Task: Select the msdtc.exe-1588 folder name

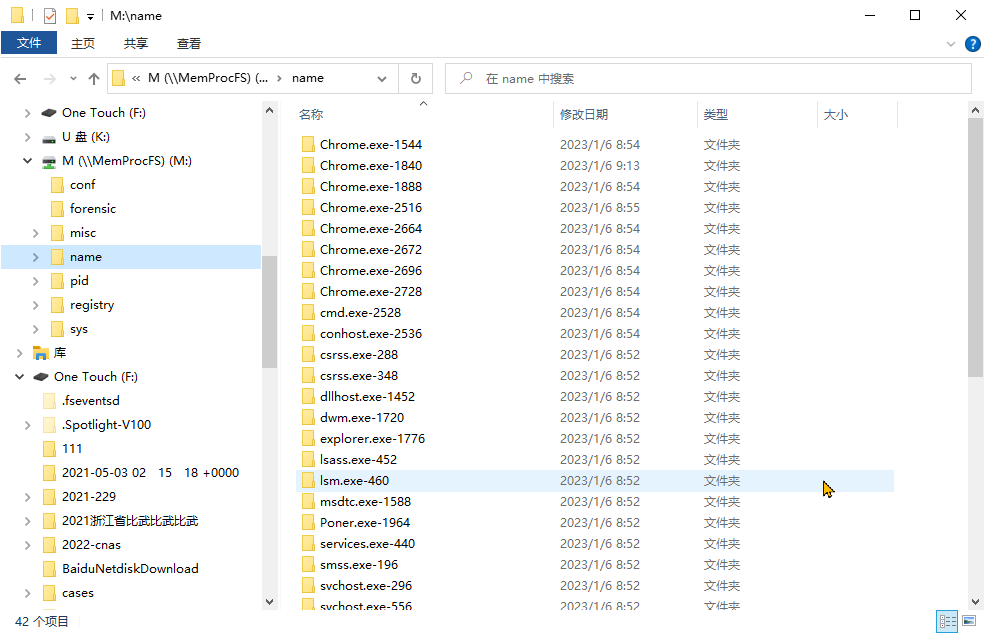Action: point(365,501)
